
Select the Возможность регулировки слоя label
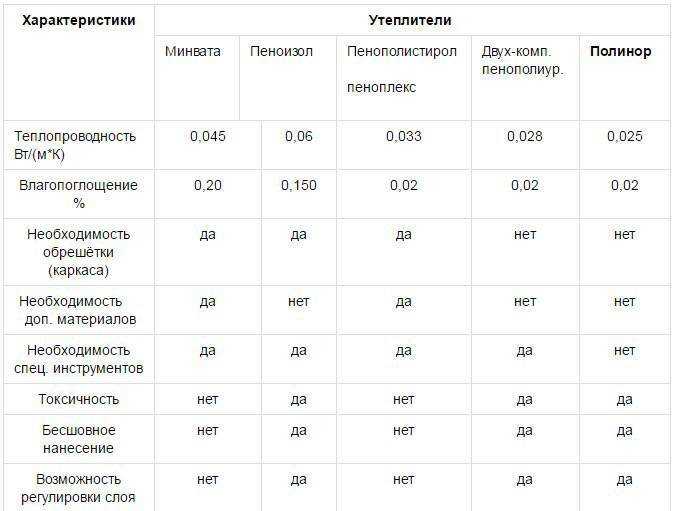tap(78, 488)
